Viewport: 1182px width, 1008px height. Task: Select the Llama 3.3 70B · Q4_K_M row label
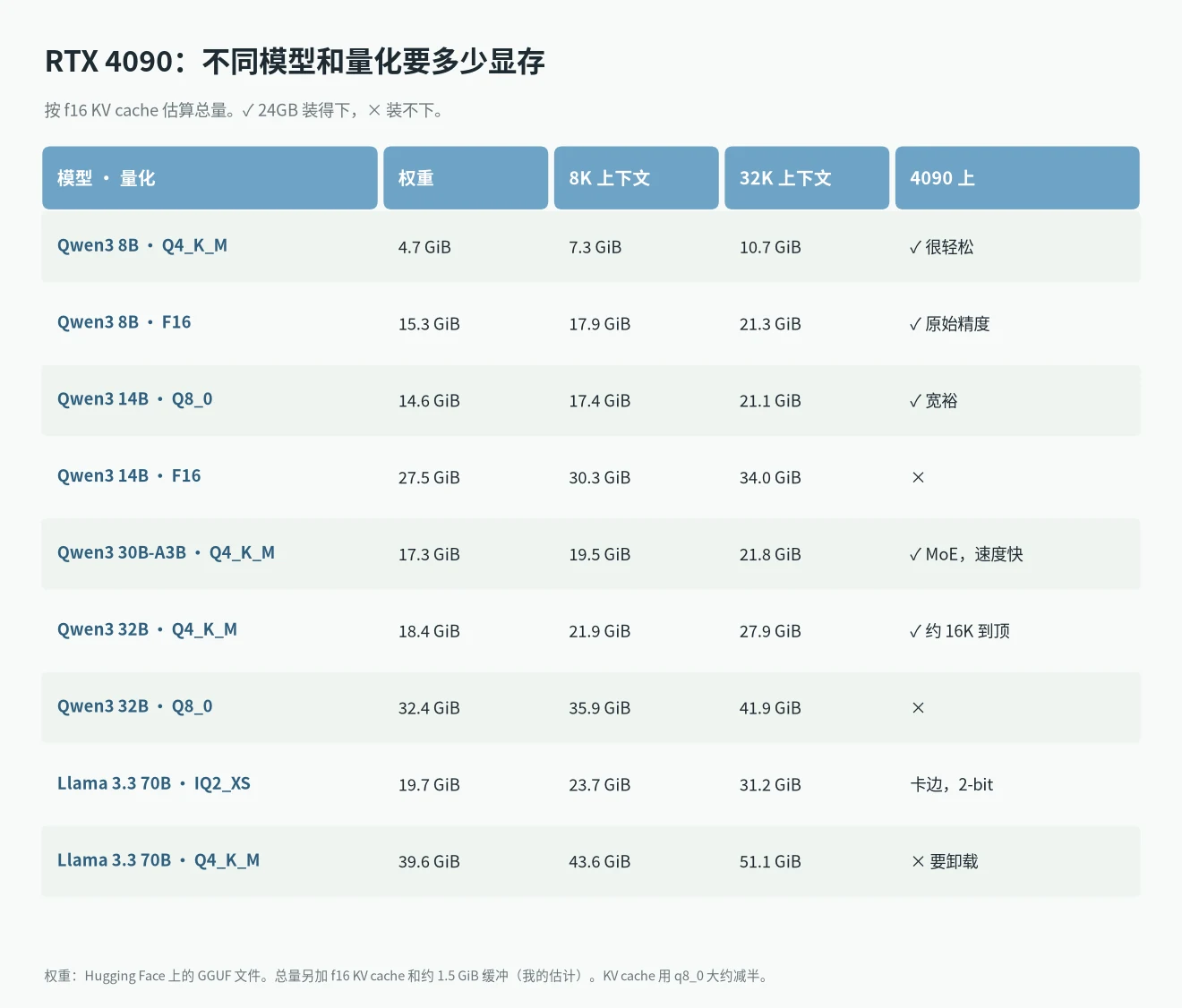(x=158, y=861)
